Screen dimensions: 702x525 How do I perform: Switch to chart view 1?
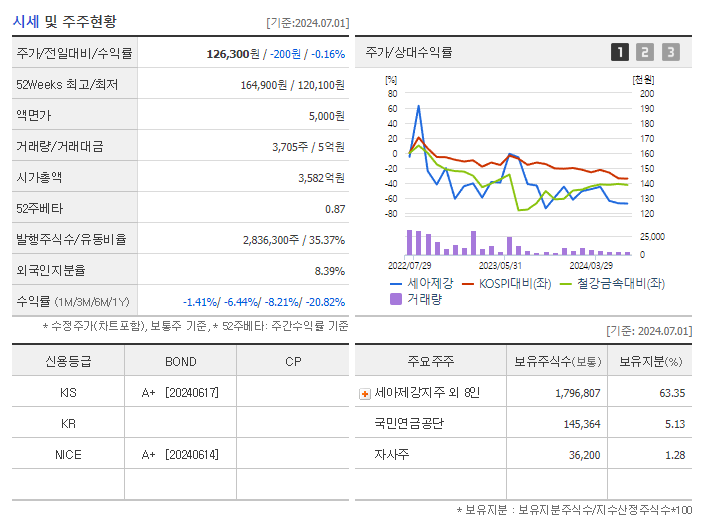(620, 52)
